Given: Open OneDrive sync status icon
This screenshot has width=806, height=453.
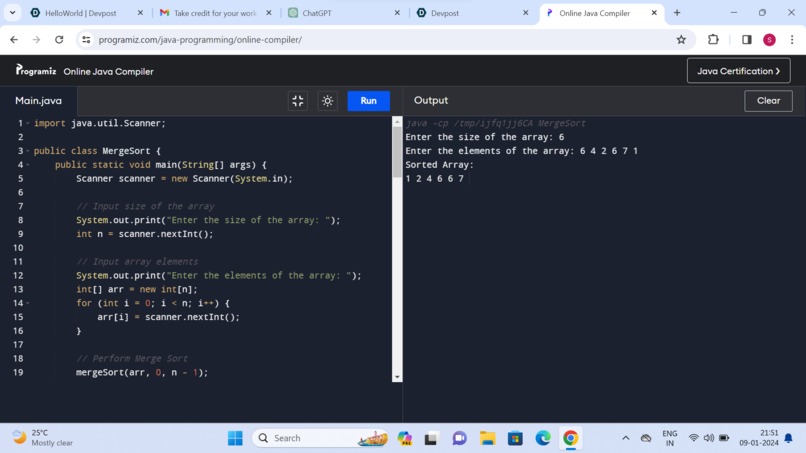Looking at the screenshot, I should [646, 438].
